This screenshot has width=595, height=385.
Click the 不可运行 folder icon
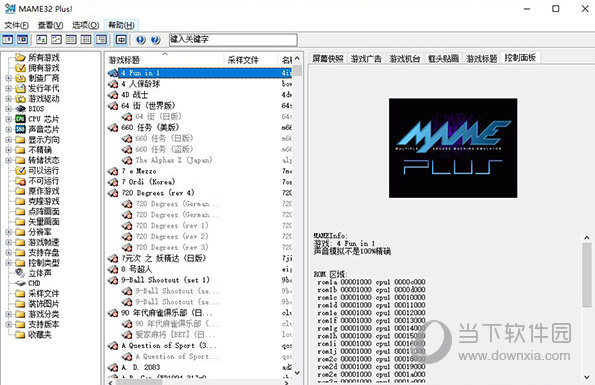coord(20,181)
